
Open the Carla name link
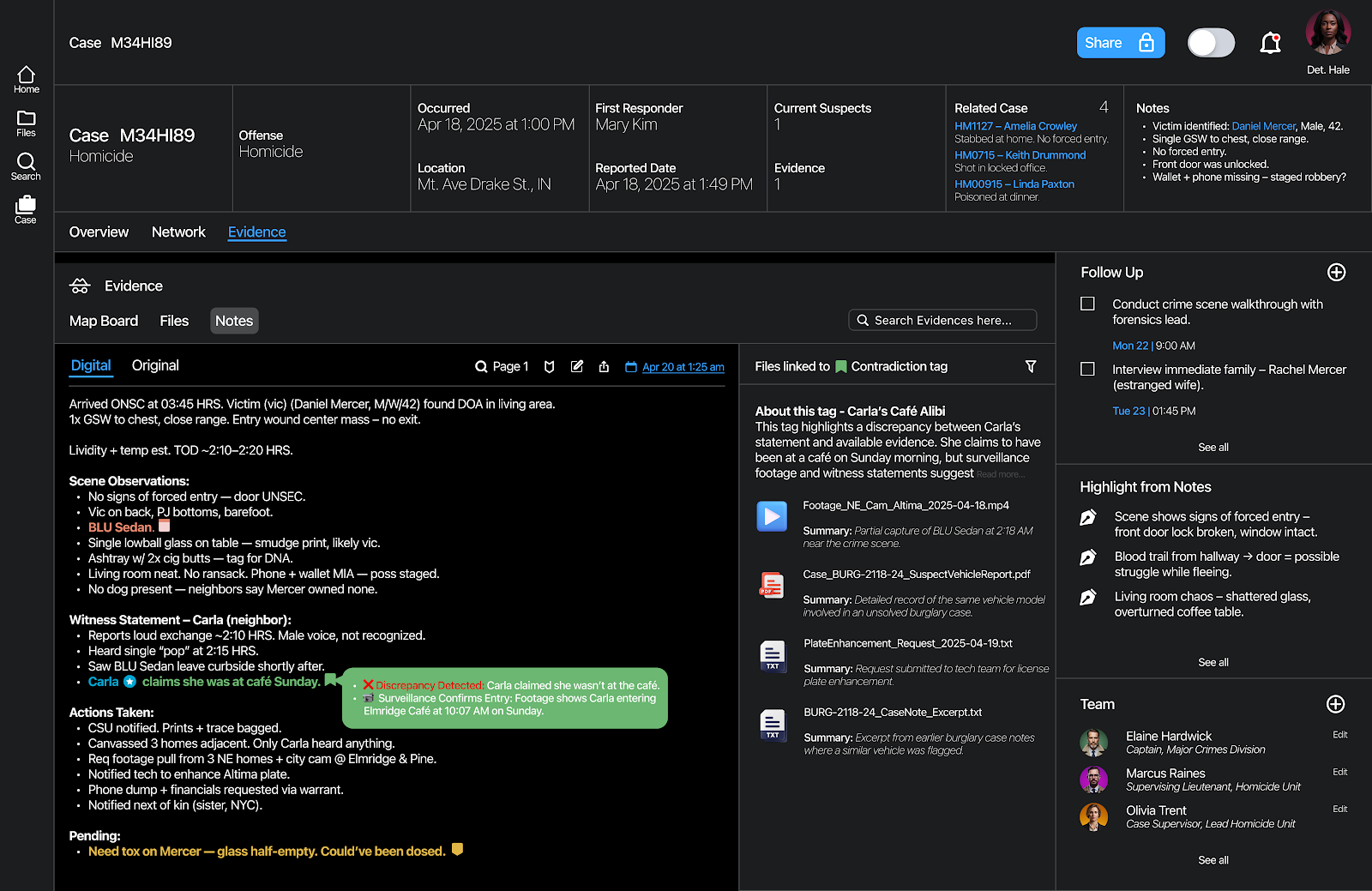point(103,682)
